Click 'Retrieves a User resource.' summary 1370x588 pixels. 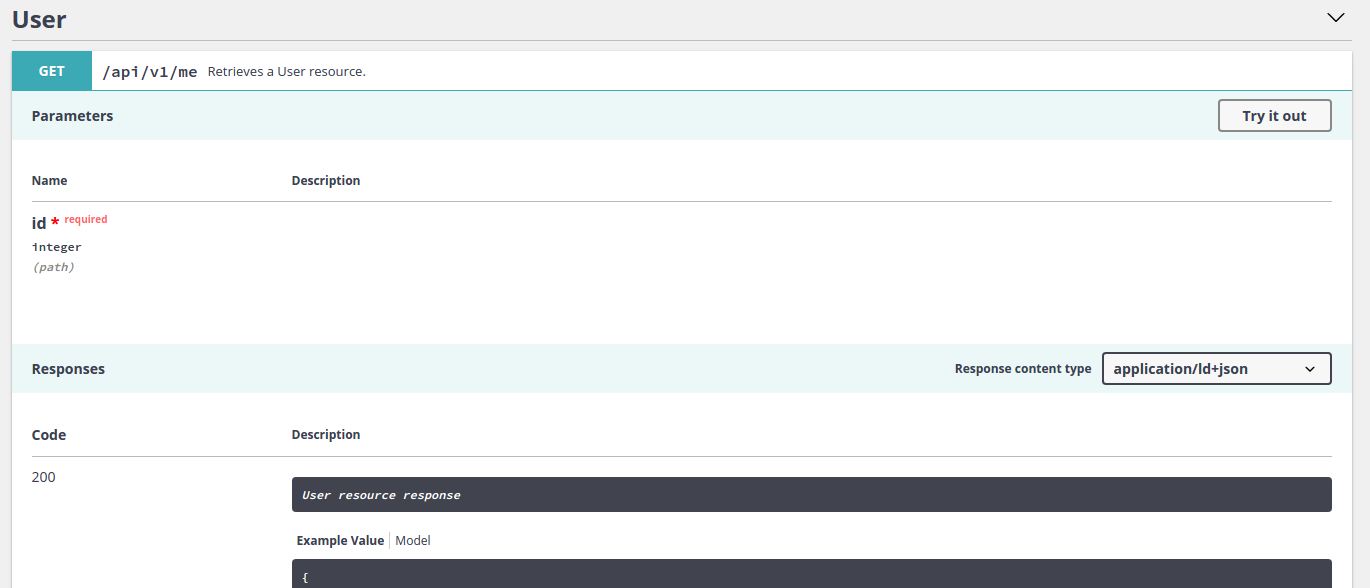(x=287, y=72)
